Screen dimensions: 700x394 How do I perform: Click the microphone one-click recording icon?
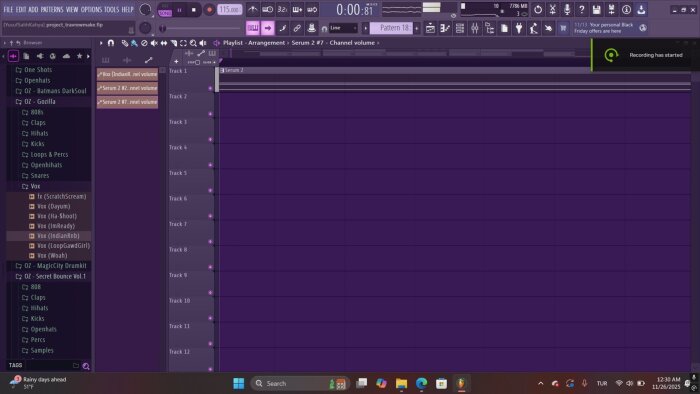[x=567, y=9]
